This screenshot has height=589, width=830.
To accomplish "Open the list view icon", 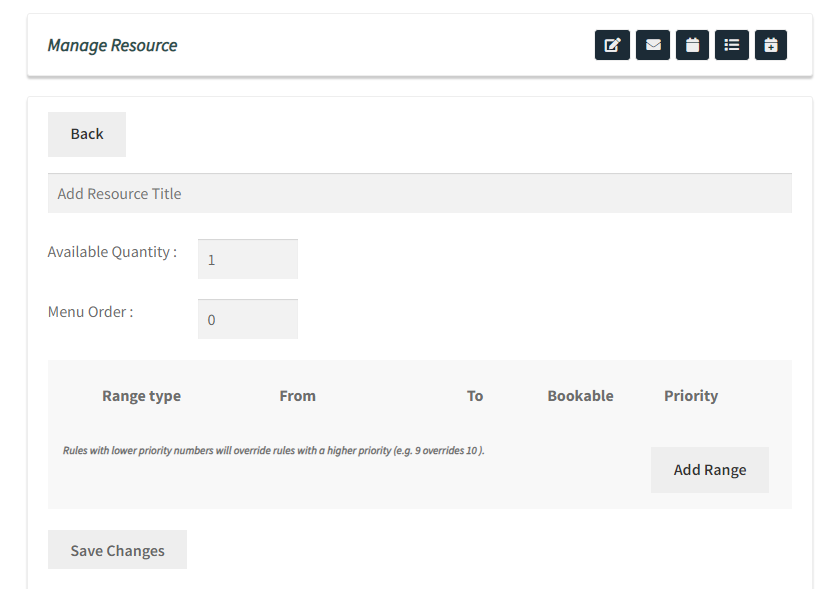I will coord(732,45).
